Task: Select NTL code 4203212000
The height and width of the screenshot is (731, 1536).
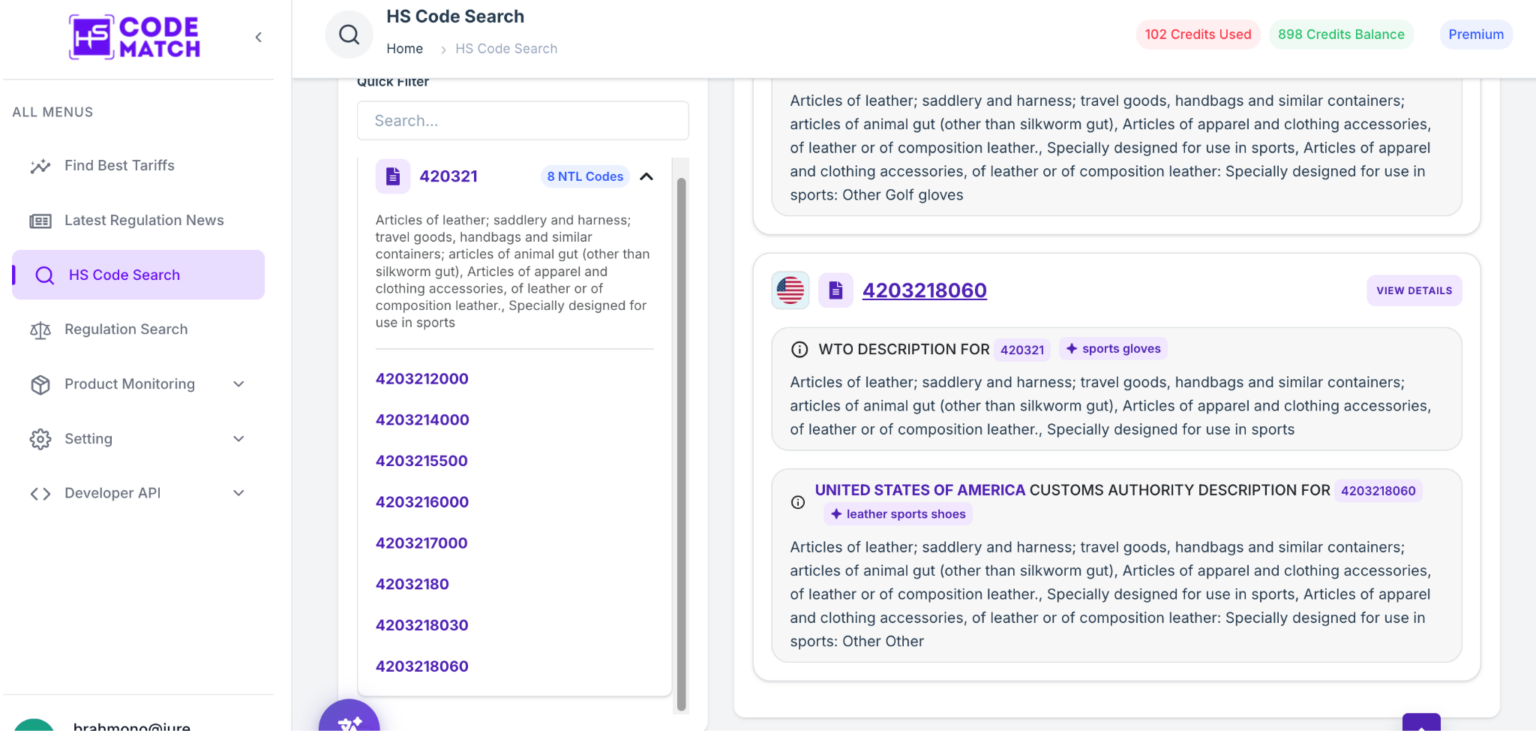Action: coord(422,379)
